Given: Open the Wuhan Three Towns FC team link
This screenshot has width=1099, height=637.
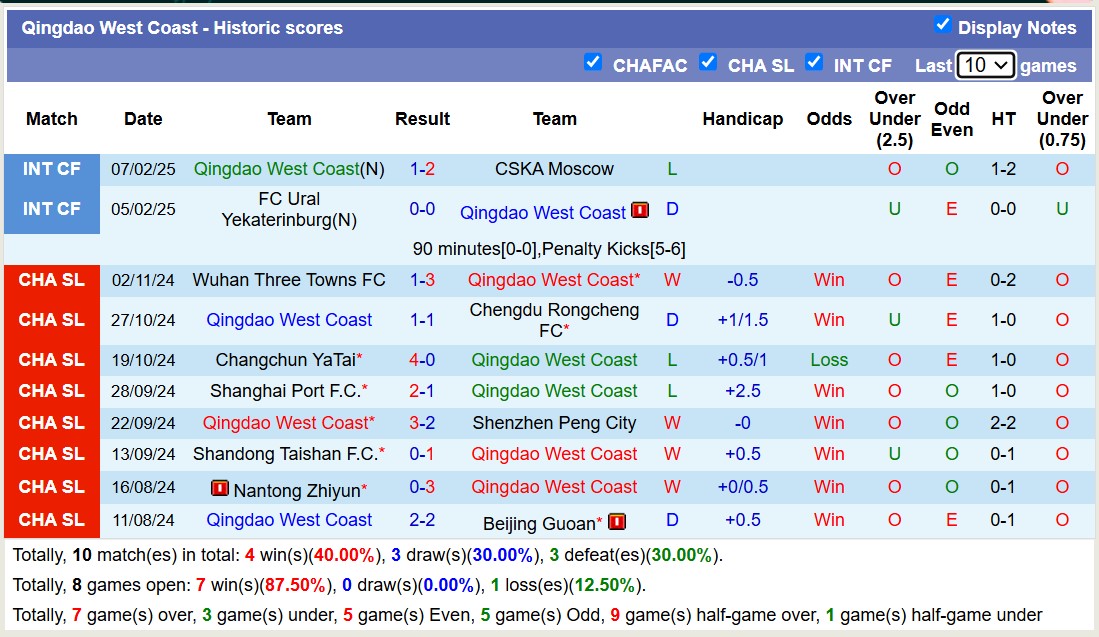Looking at the screenshot, I should tap(289, 280).
